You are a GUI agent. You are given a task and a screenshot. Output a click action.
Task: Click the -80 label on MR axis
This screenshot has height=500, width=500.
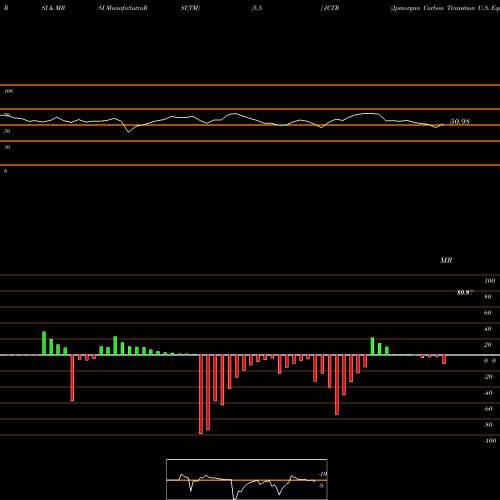[x=488, y=425]
